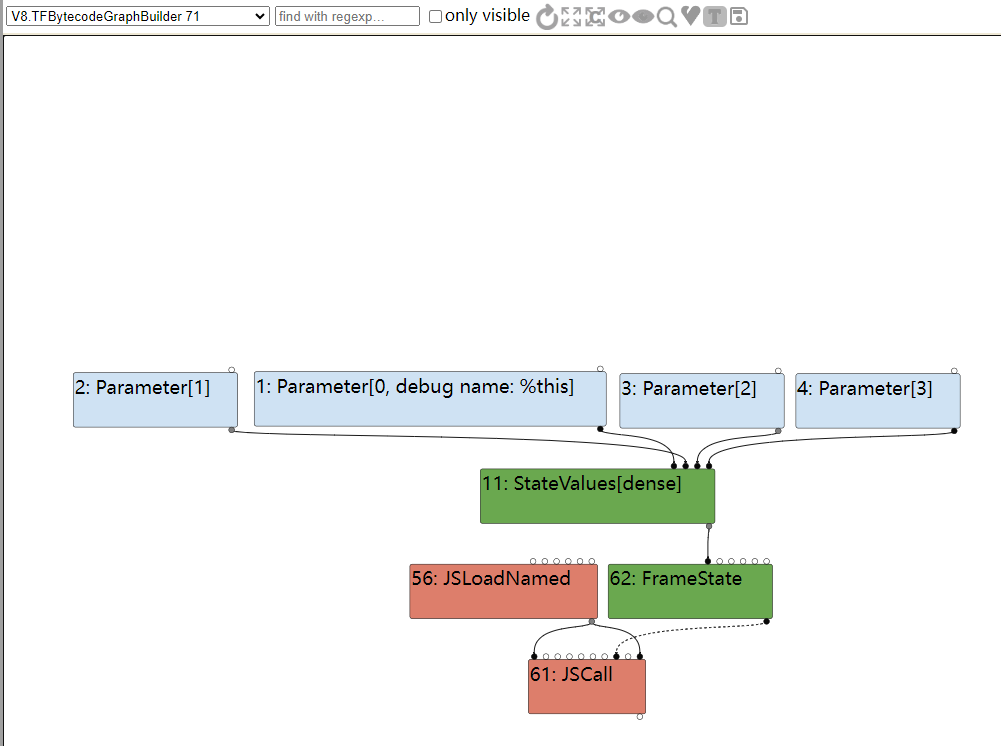Enable the only visible checkbox
This screenshot has width=1001, height=746.
[435, 17]
